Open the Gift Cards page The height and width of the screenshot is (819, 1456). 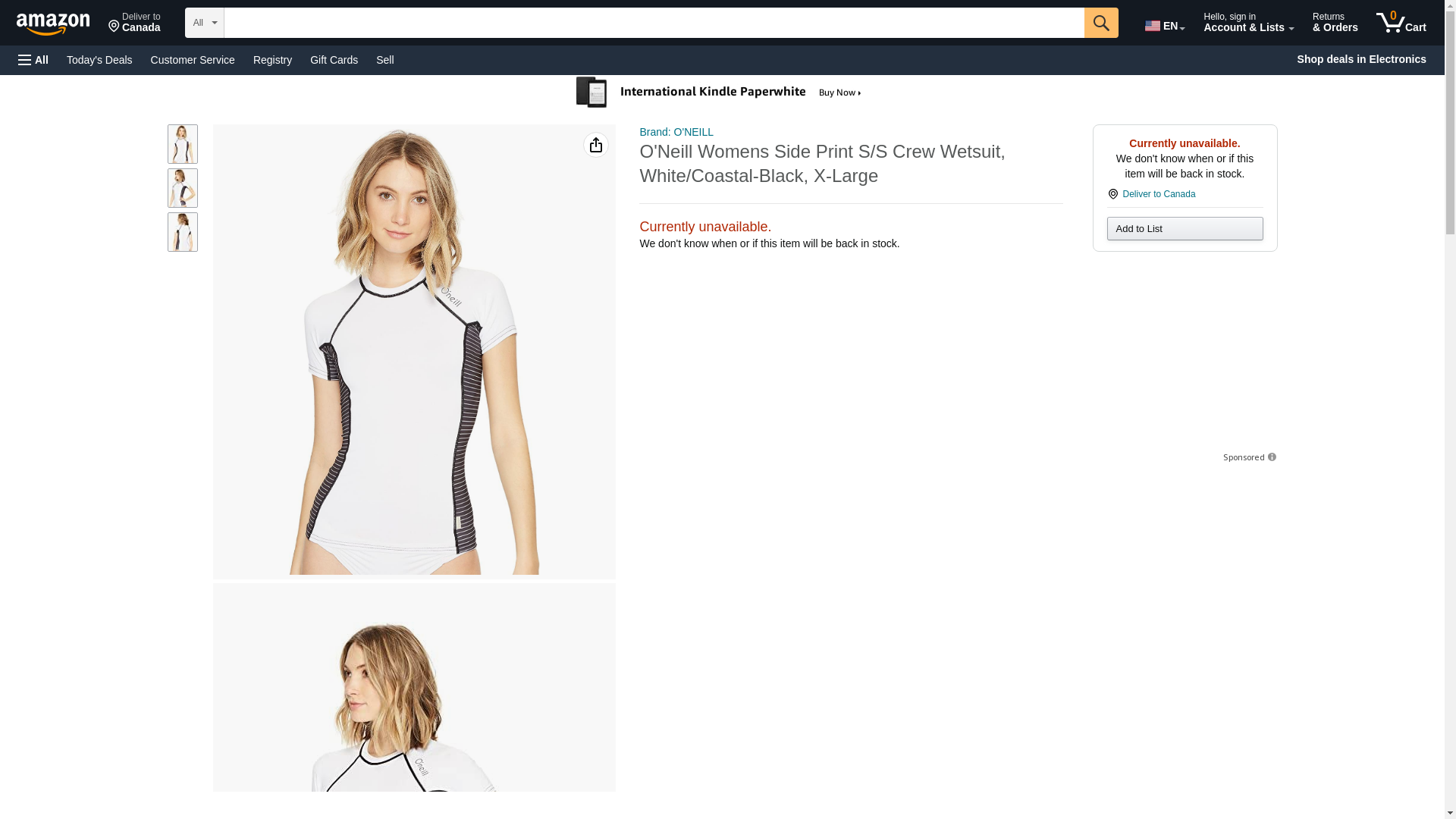coord(334,60)
